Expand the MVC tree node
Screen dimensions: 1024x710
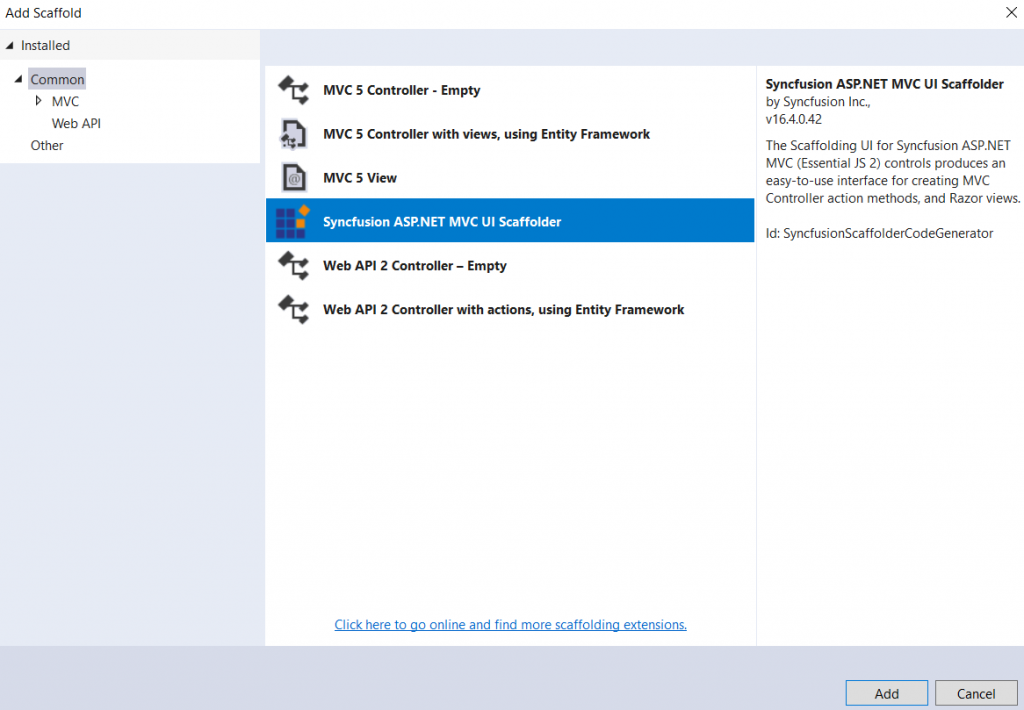[x=40, y=101]
